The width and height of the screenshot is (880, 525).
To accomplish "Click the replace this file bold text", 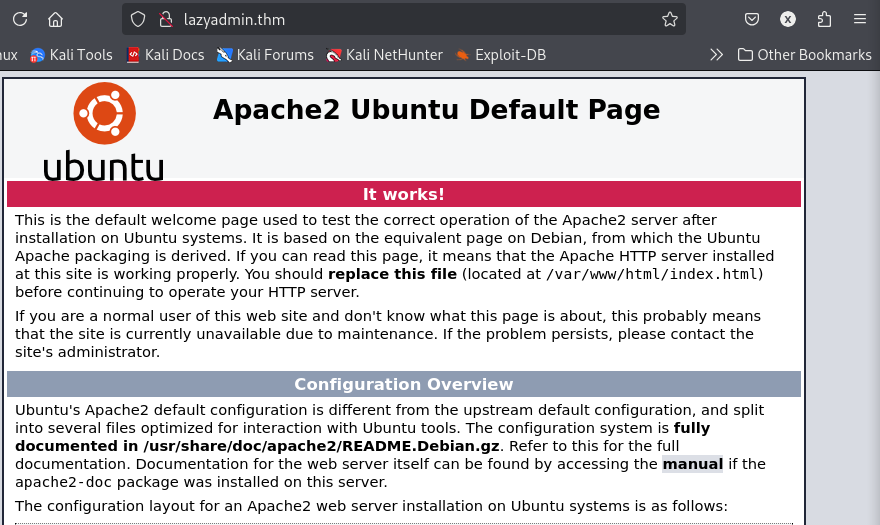I will [392, 274].
